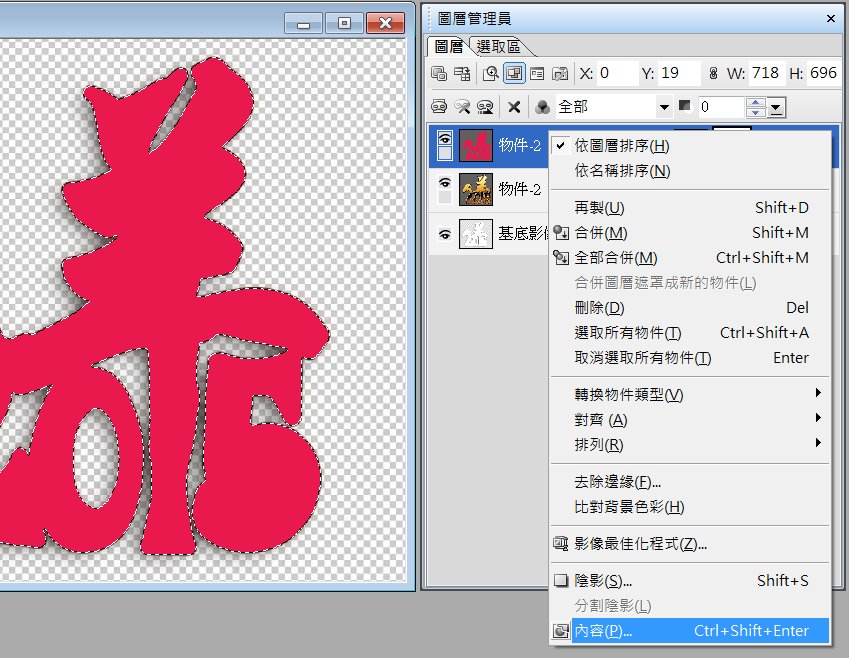
Task: Click the mask with brush icon
Action: click(462, 107)
